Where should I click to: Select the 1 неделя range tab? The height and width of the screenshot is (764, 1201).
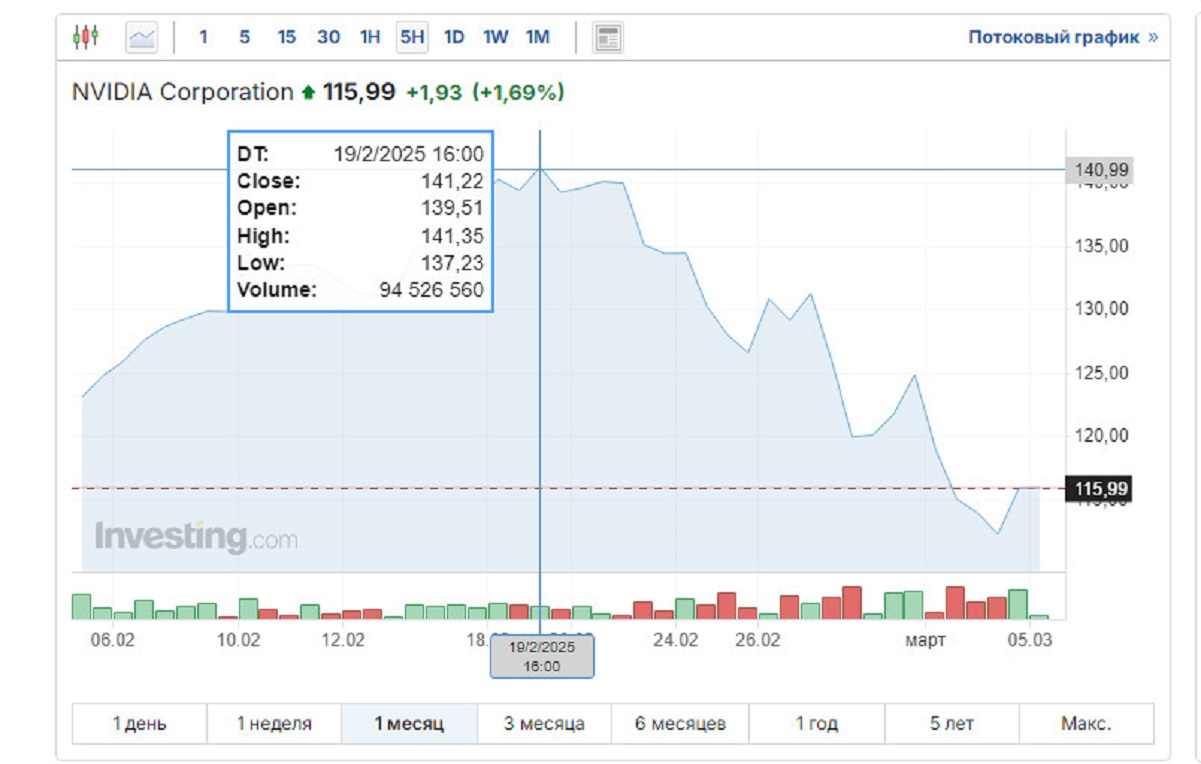(x=274, y=723)
